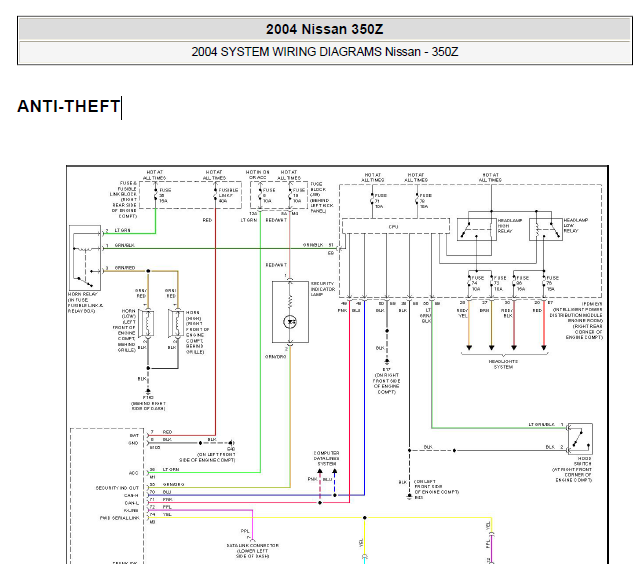Click the LT GRN/BLK label near hood switch
643x564 pixels.
pos(541,425)
